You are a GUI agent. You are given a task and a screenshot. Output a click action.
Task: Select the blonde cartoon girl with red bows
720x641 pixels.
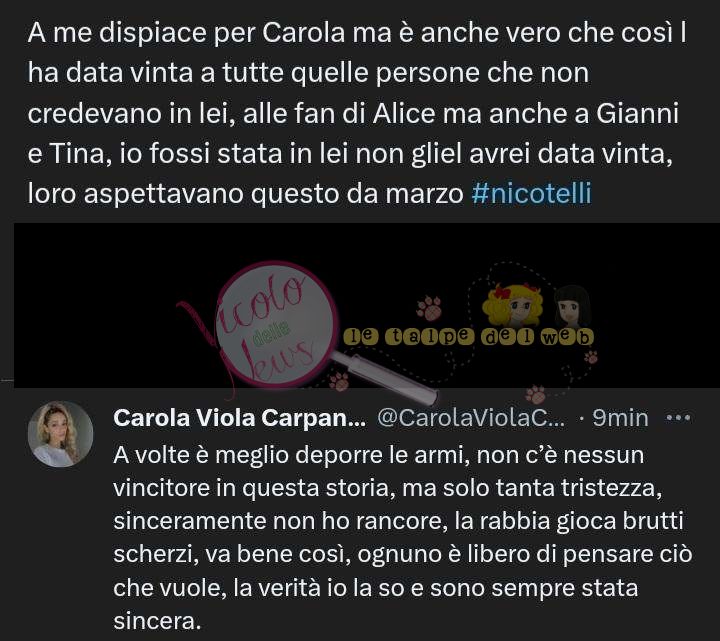(513, 305)
